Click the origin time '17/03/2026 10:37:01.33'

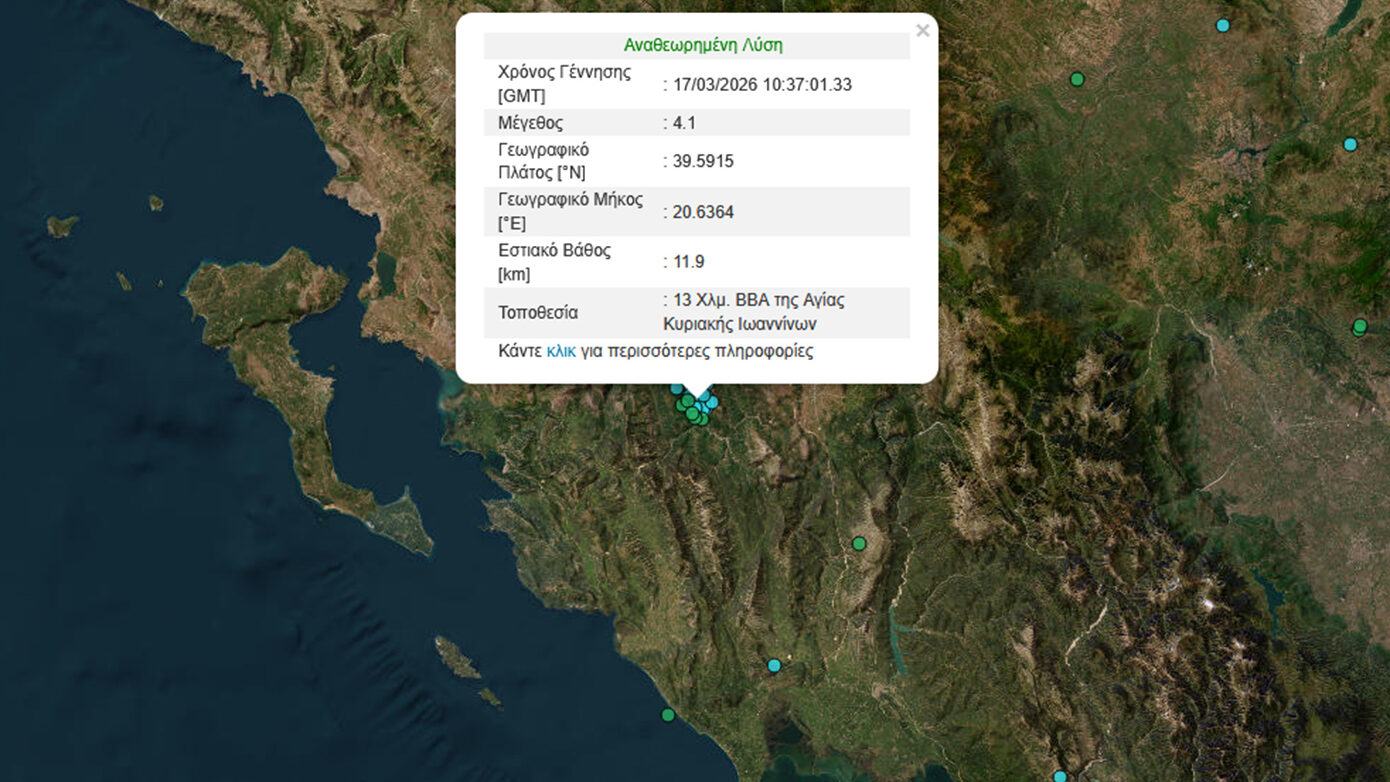[x=760, y=85]
